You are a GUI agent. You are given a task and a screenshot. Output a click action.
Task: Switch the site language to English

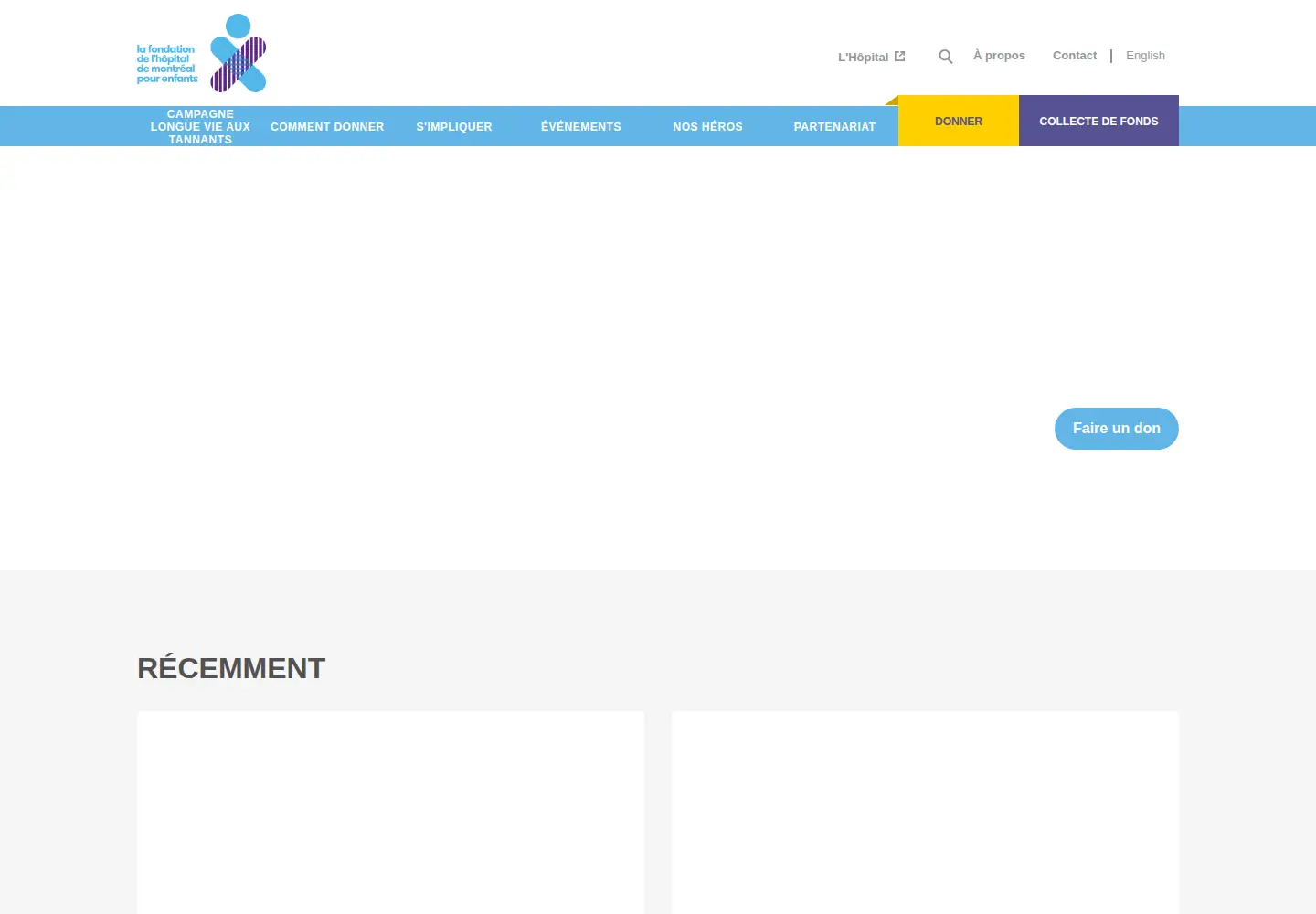pyautogui.click(x=1145, y=56)
